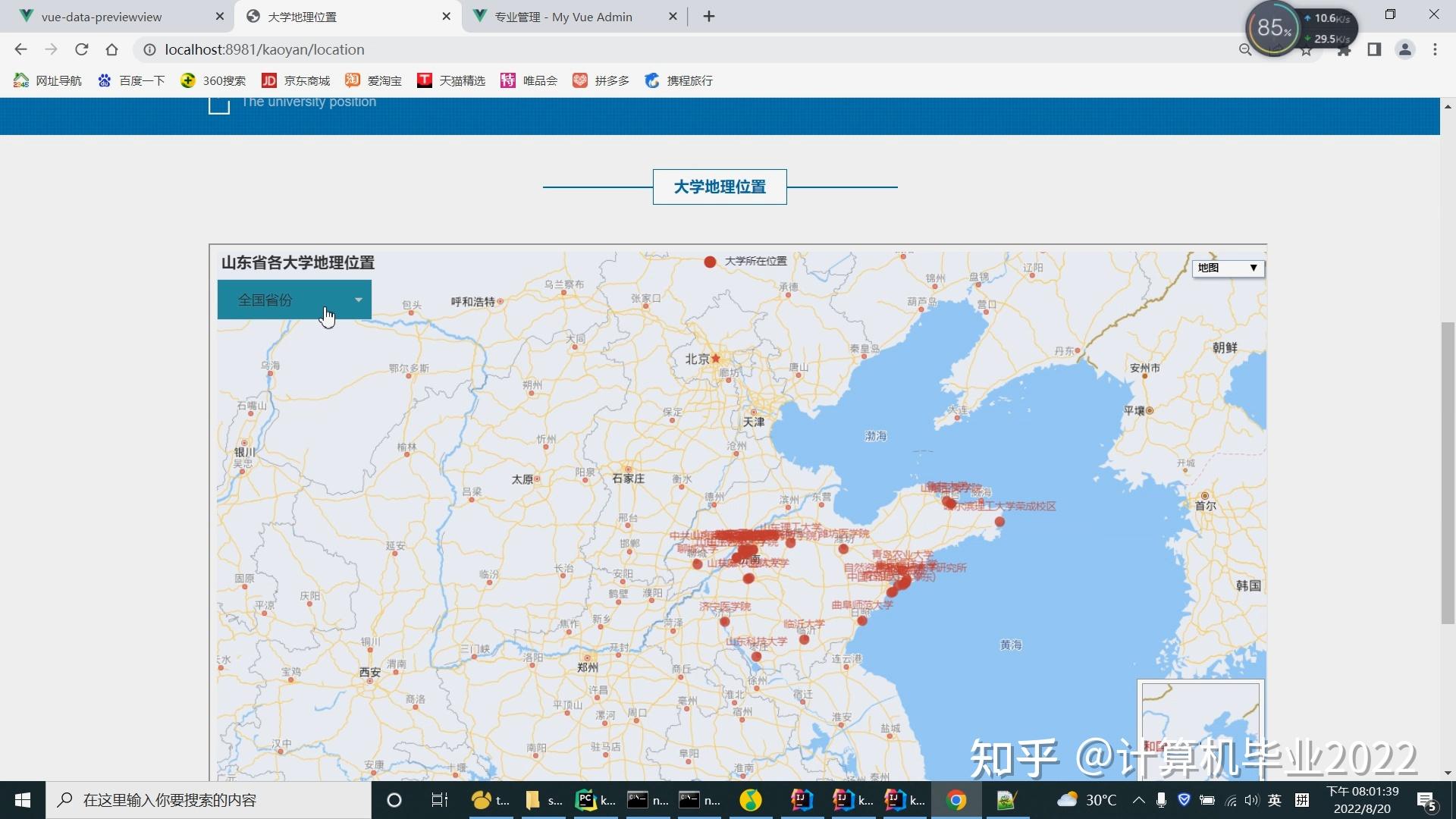Select the 大学地理位置 tab
1456x819 pixels.
349,16
